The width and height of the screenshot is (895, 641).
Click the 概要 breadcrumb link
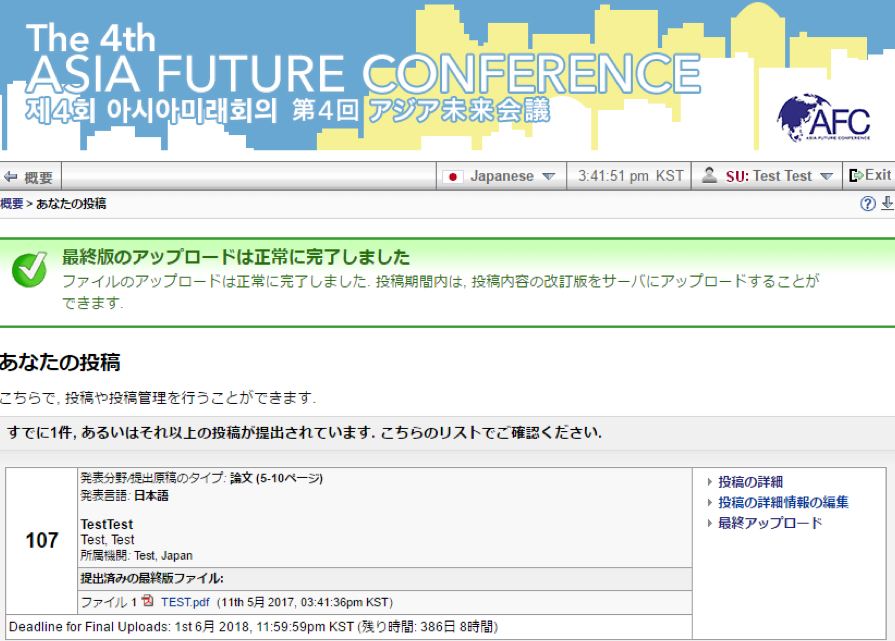(12, 204)
